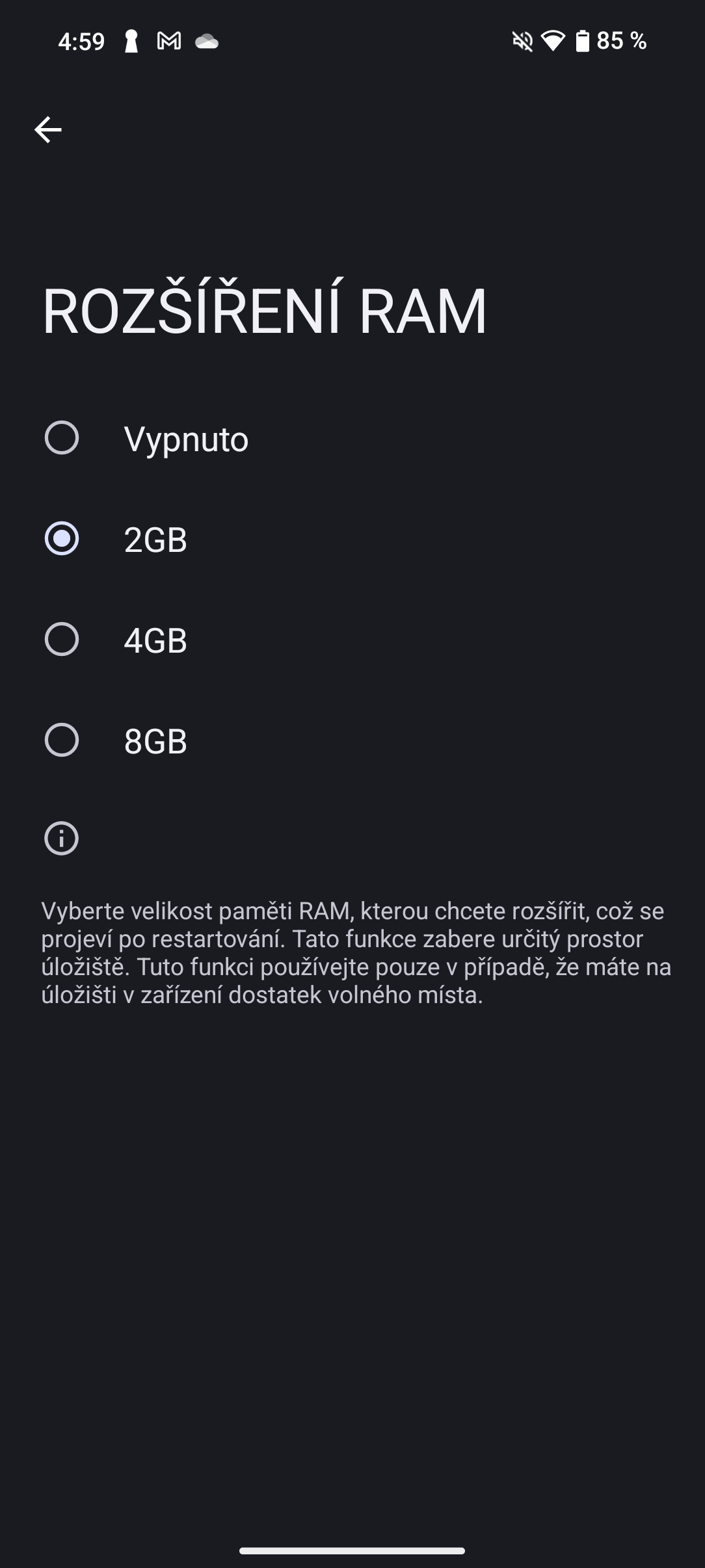Tap the Vypnuto option label

[x=186, y=439]
